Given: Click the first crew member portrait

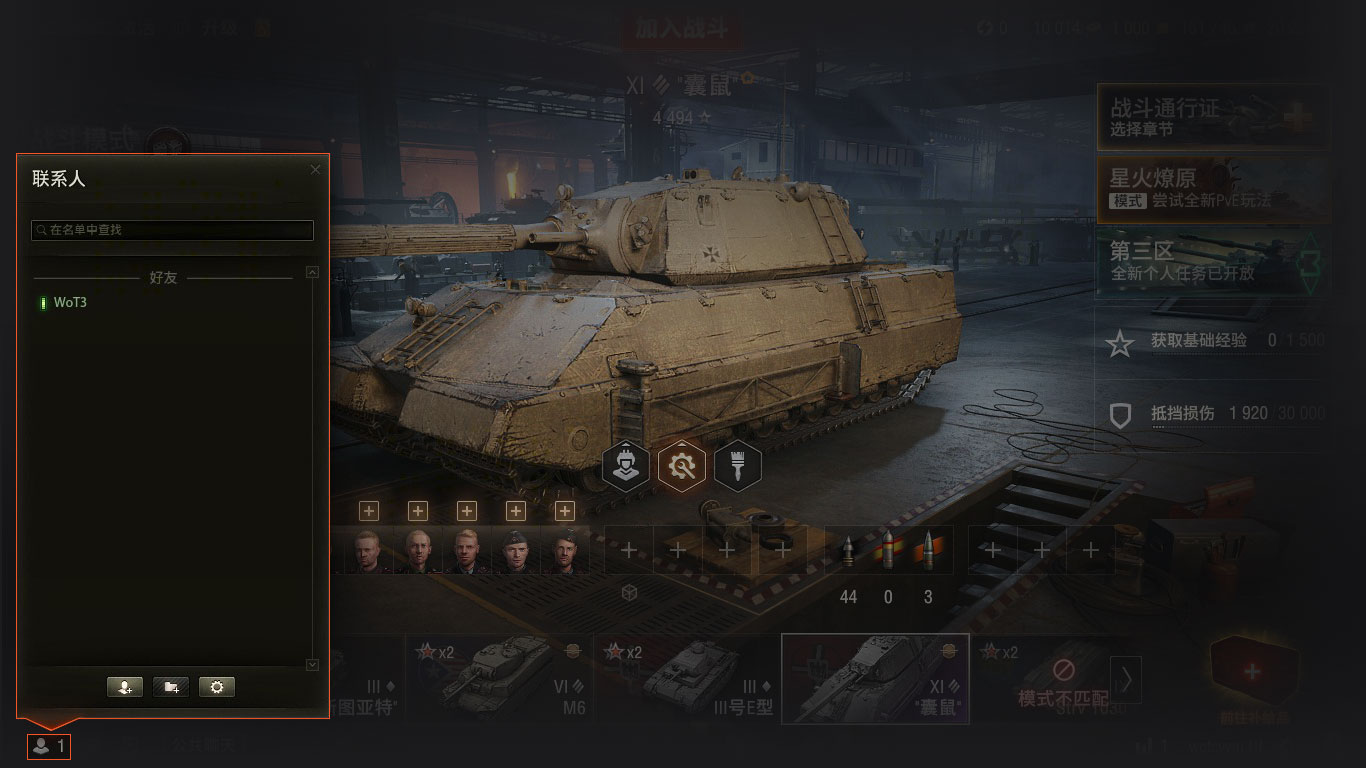Looking at the screenshot, I should pos(369,552).
